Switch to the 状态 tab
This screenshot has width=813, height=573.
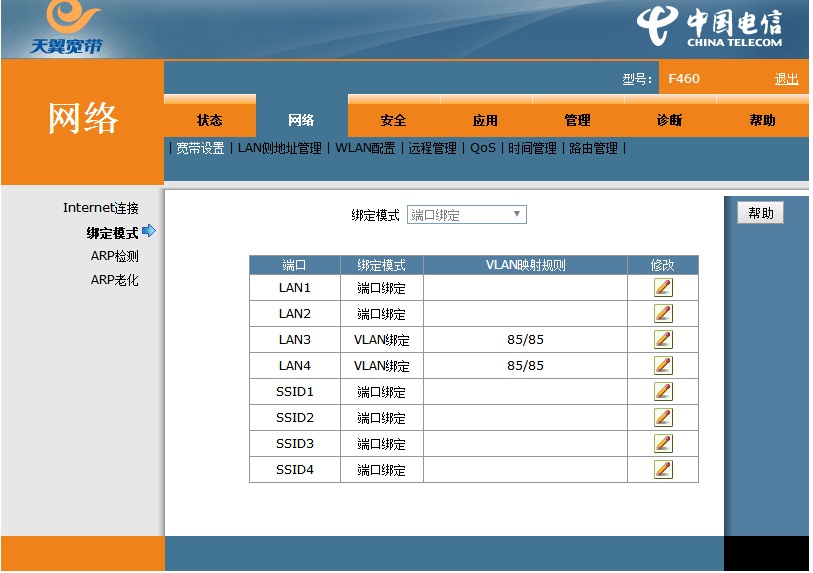coord(210,120)
